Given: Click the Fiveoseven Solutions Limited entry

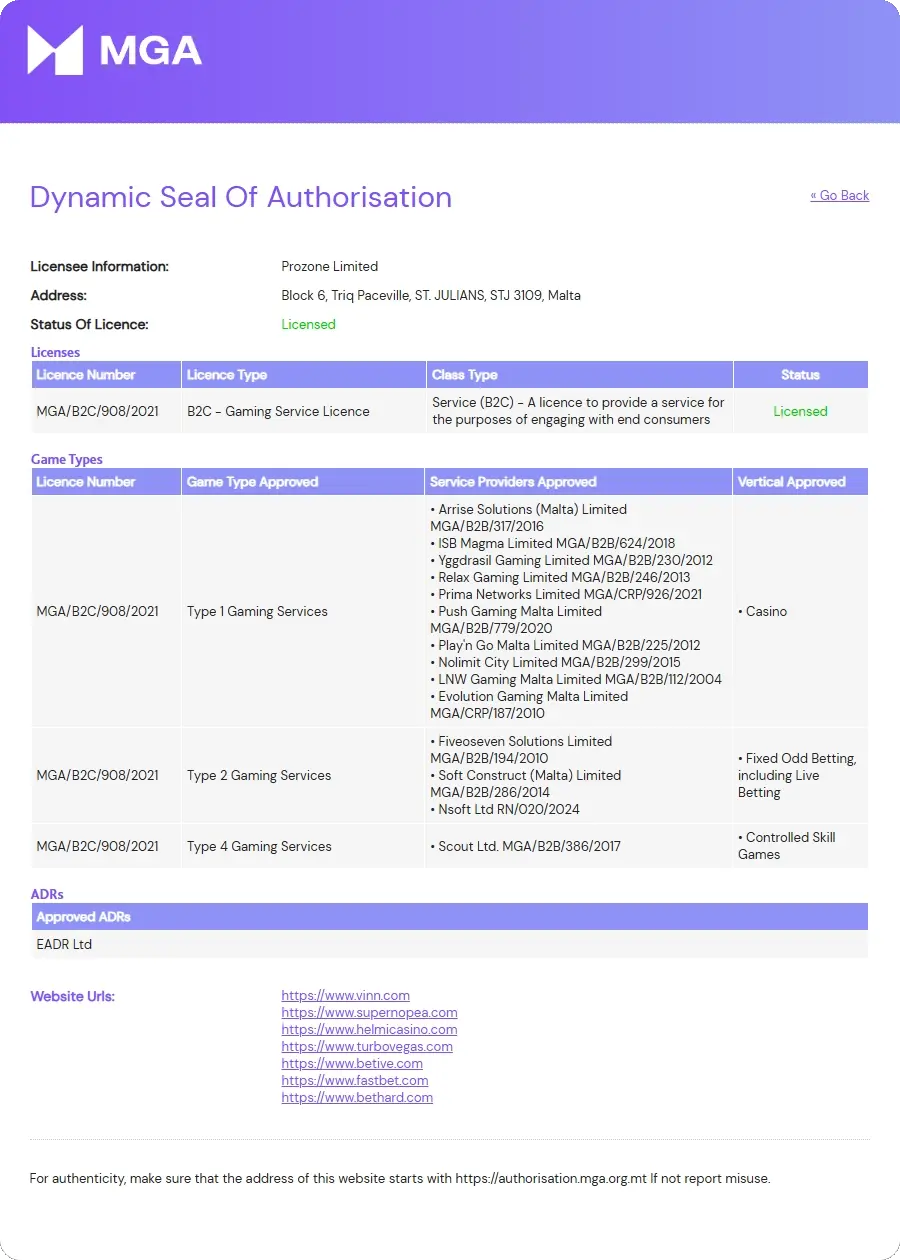Looking at the screenshot, I should (x=521, y=750).
